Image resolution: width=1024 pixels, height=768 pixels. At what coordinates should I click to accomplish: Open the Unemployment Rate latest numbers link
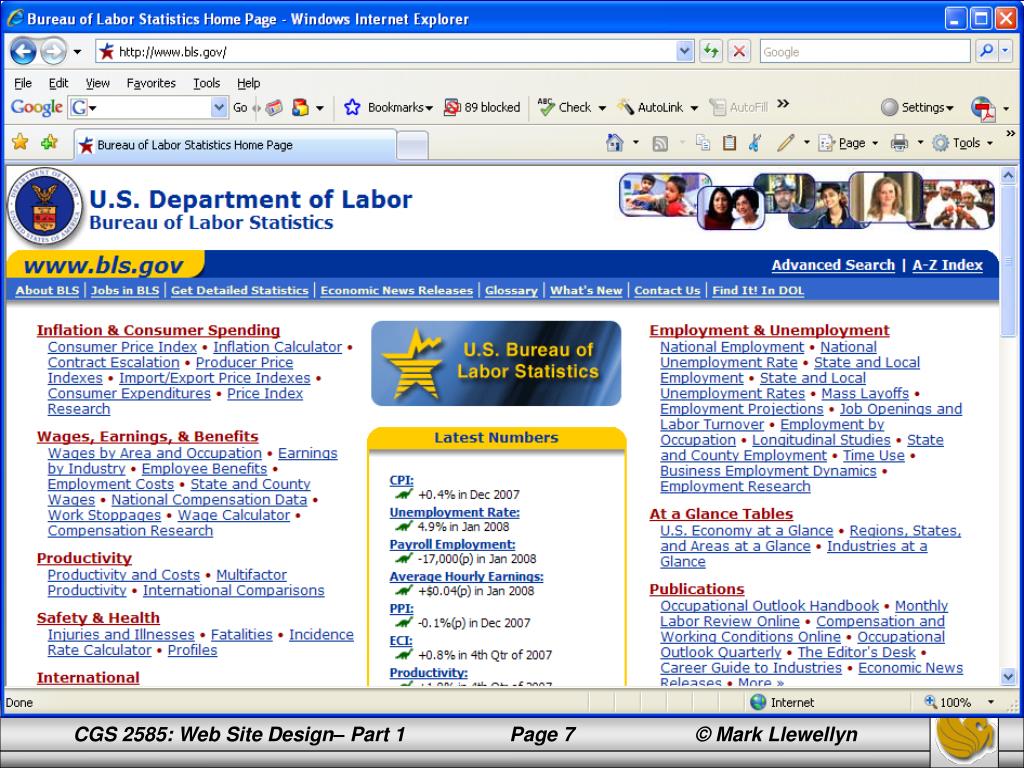(455, 513)
